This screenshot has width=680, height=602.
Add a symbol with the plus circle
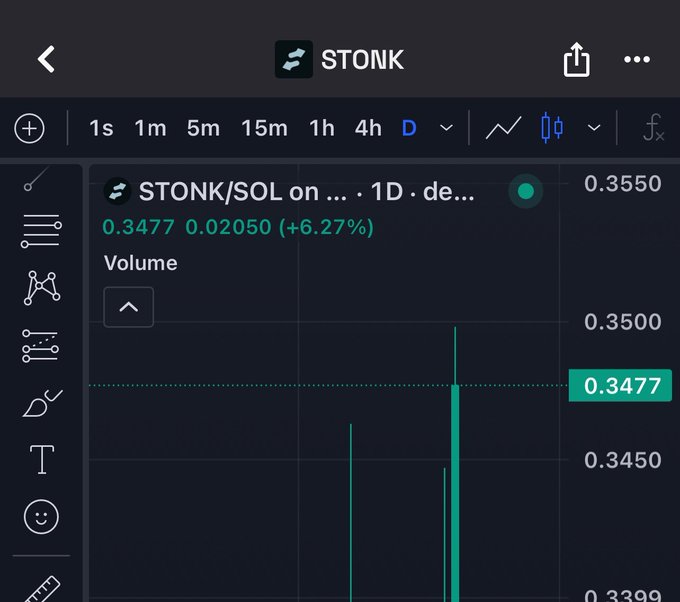[x=29, y=128]
